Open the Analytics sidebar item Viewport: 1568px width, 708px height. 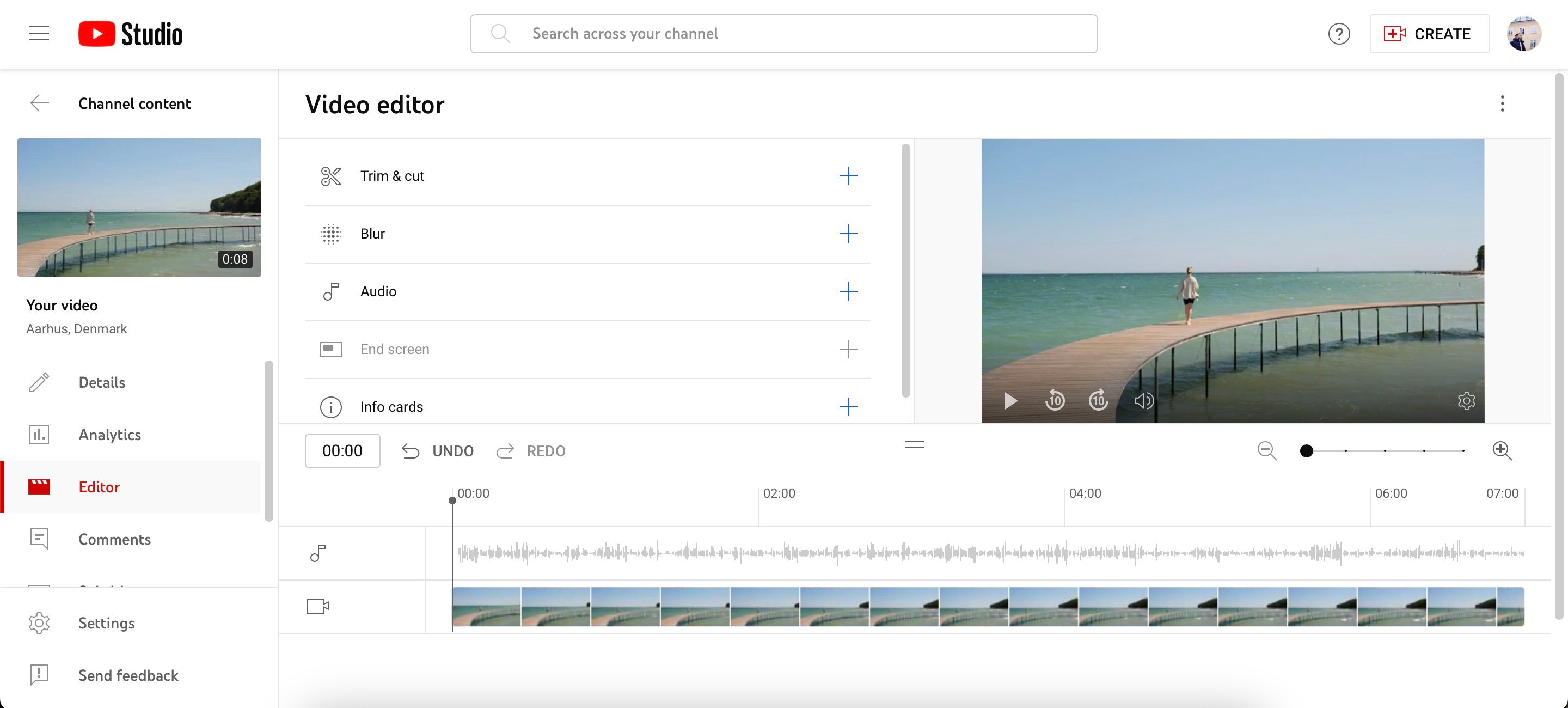click(109, 435)
